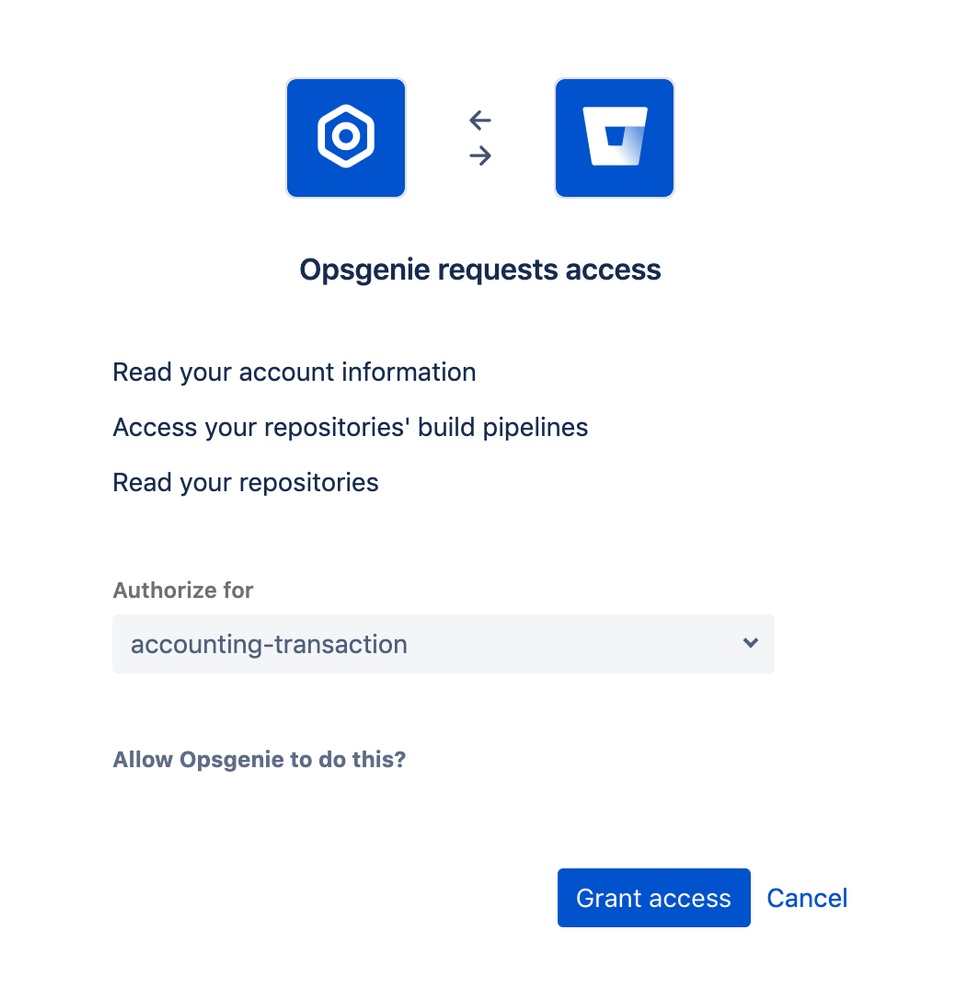Click 'Access your repositories' build pipelines' text
957x999 pixels.
tap(350, 428)
